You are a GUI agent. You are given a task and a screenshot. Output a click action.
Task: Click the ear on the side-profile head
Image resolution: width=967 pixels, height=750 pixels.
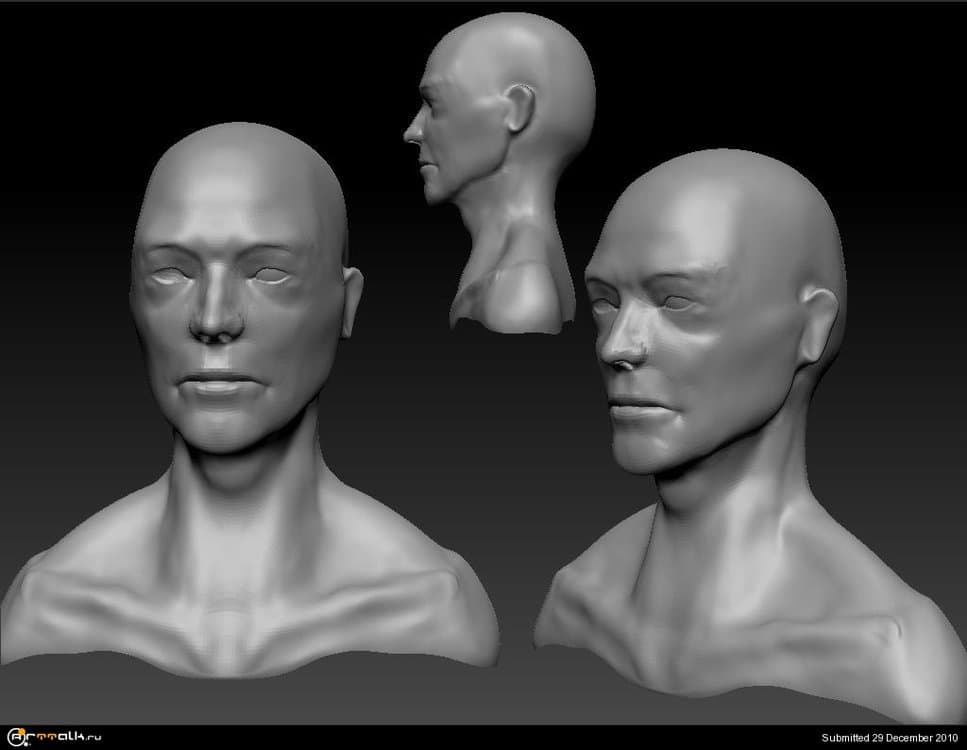click(520, 108)
